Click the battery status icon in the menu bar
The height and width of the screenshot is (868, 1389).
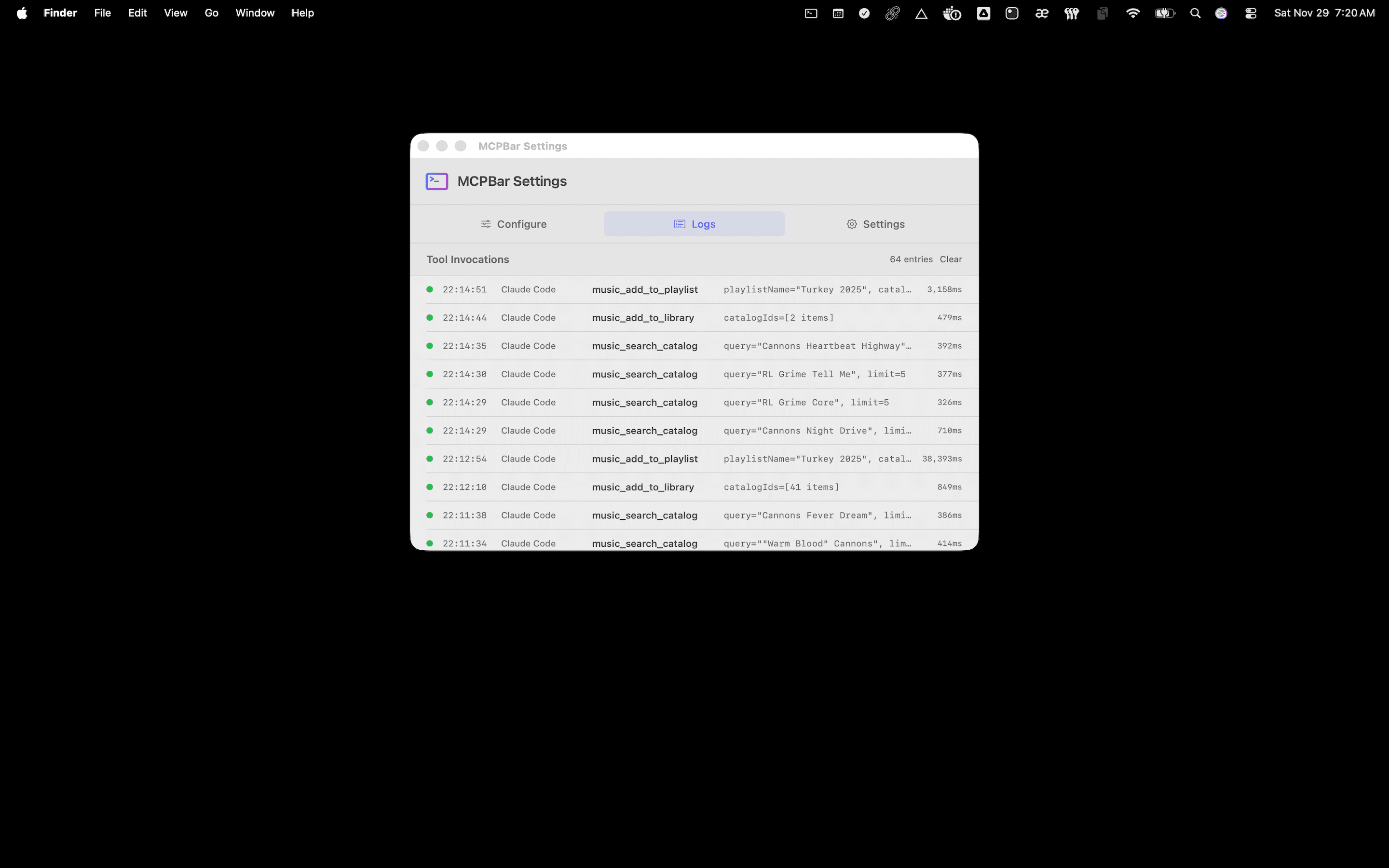(x=1165, y=13)
